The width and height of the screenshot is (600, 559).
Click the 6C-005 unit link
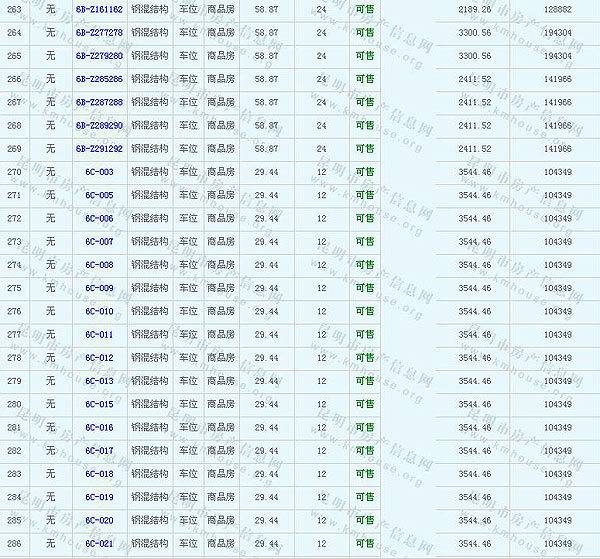point(99,195)
